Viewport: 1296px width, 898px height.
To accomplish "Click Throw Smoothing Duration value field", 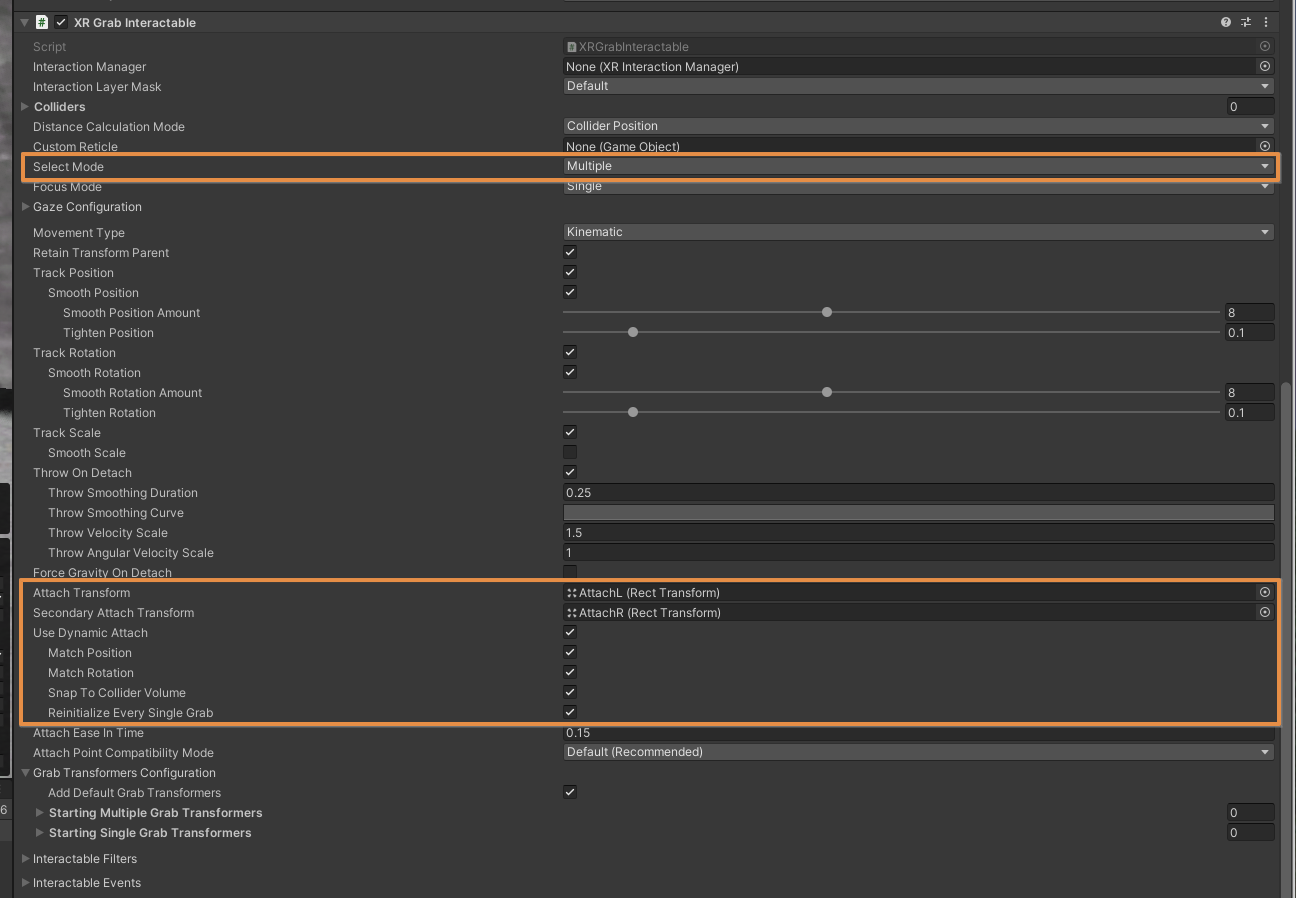I will 918,492.
